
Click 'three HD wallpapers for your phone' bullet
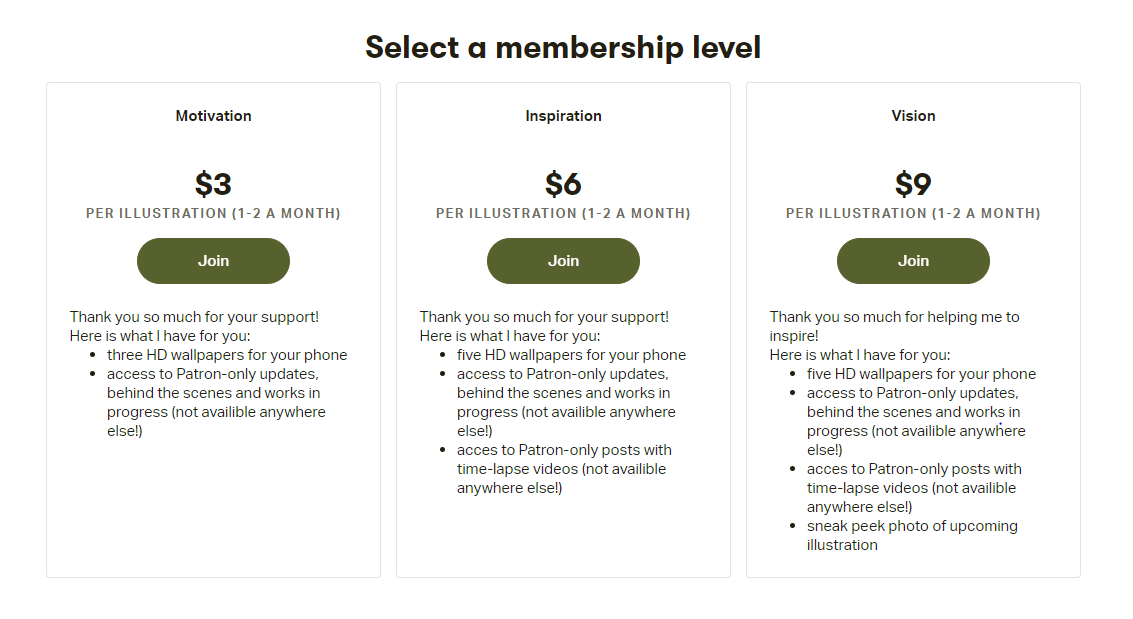click(x=227, y=355)
